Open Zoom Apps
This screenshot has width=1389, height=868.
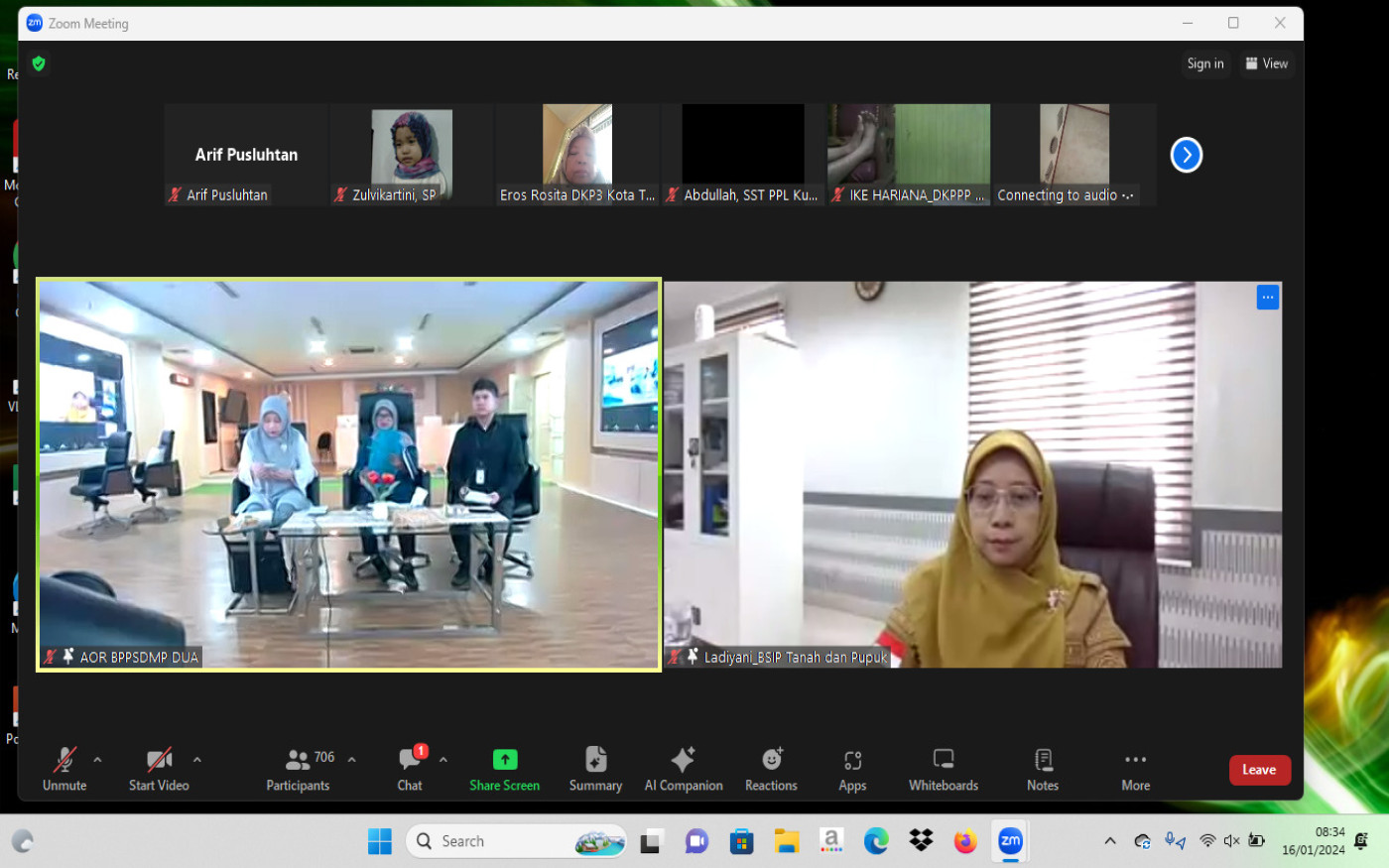tap(852, 769)
